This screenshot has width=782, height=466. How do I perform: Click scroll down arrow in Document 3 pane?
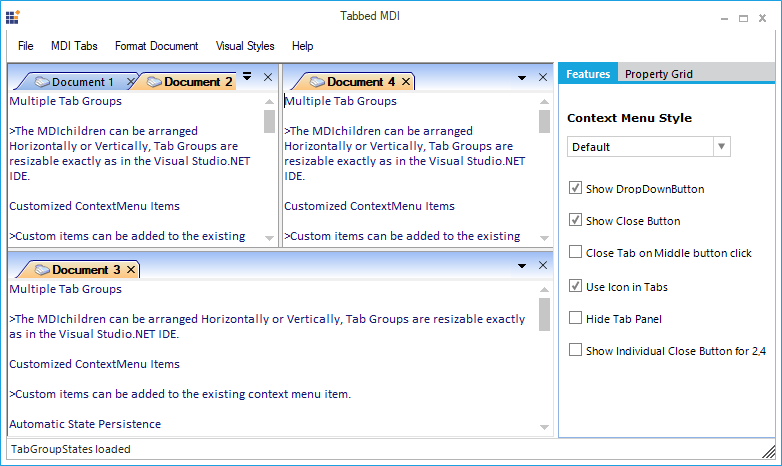coord(545,427)
